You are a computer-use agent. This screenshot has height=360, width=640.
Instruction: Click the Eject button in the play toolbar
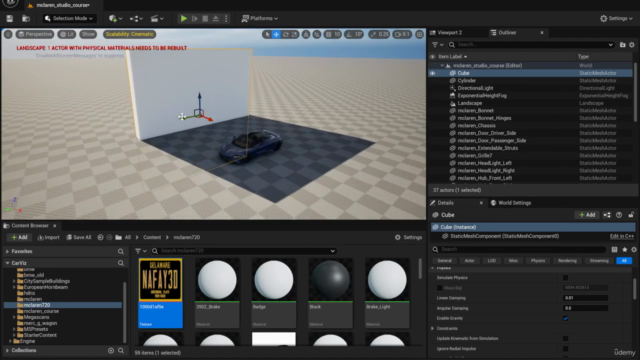[216, 18]
